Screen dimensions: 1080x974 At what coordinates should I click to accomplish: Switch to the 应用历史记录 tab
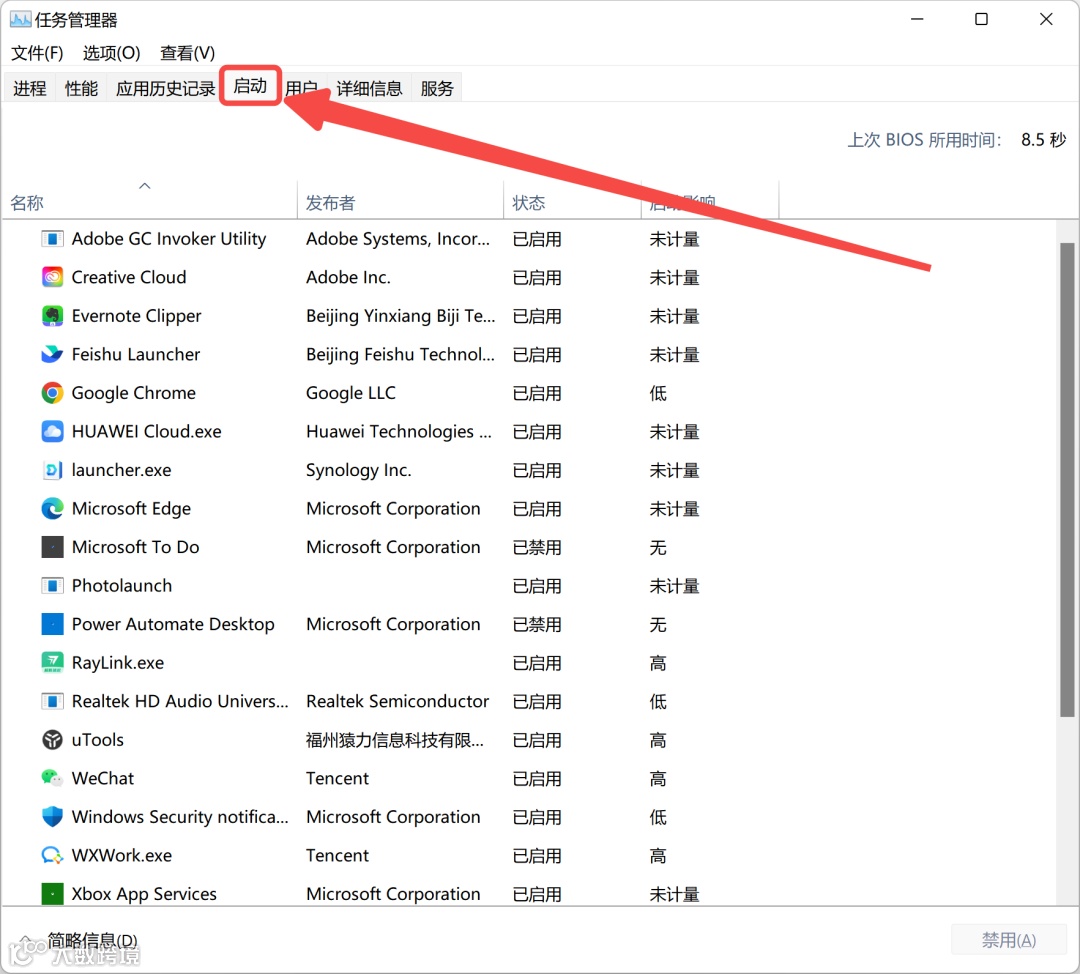tap(165, 88)
